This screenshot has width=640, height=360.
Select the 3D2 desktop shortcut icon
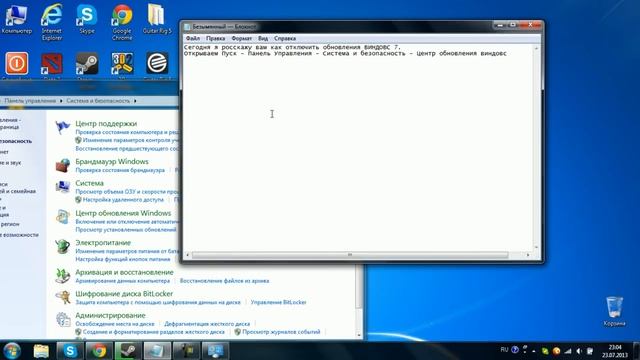[122, 64]
